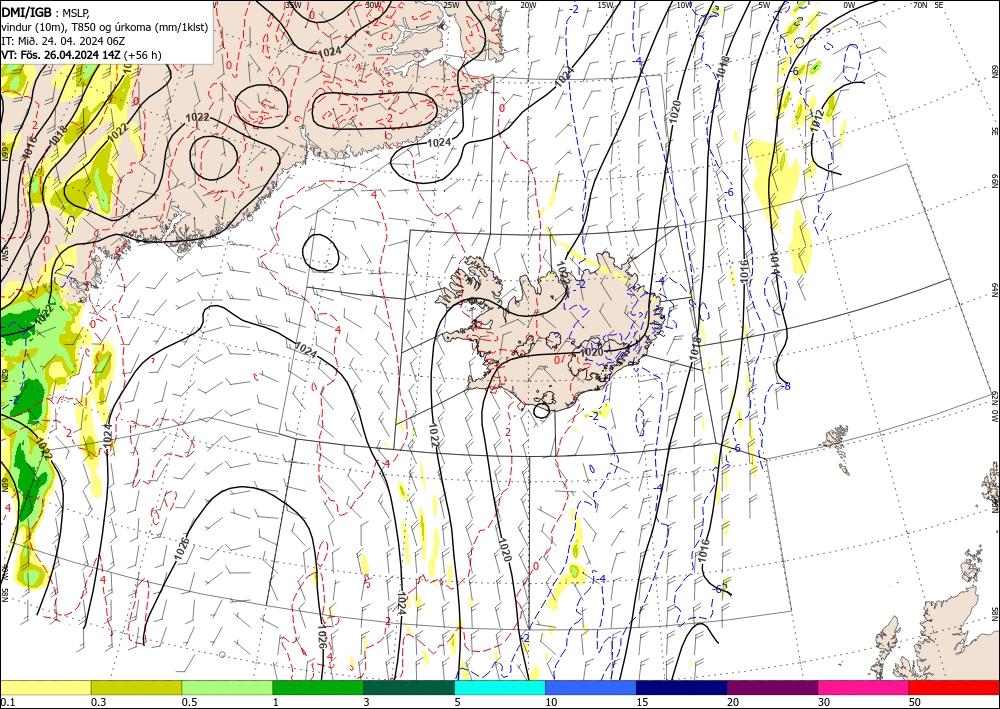This screenshot has width=1000, height=709.
Task: Click the '1014' isobar label
Action: pos(774,262)
